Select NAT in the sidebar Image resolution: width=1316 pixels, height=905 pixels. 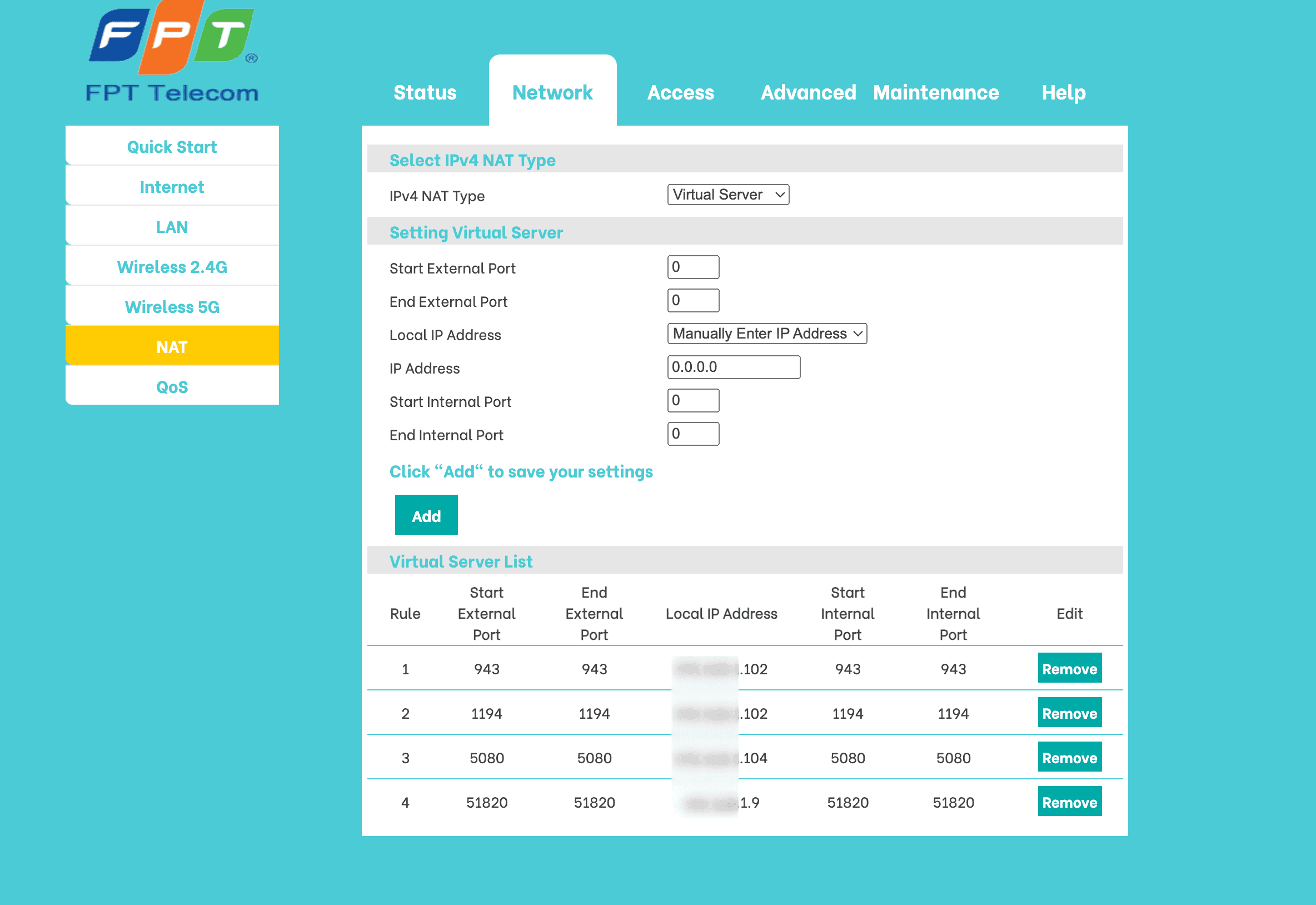pyautogui.click(x=172, y=346)
